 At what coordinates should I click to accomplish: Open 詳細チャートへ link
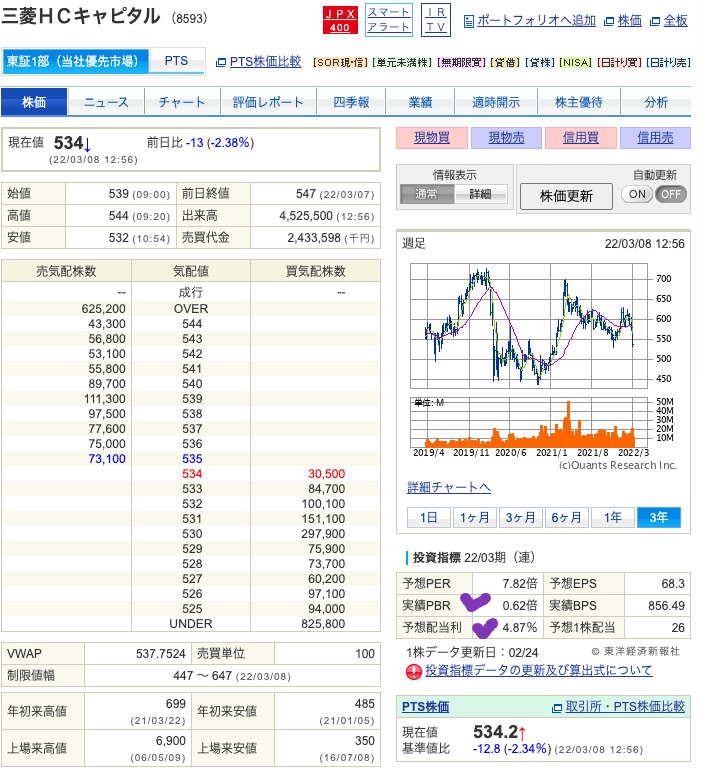[x=449, y=487]
